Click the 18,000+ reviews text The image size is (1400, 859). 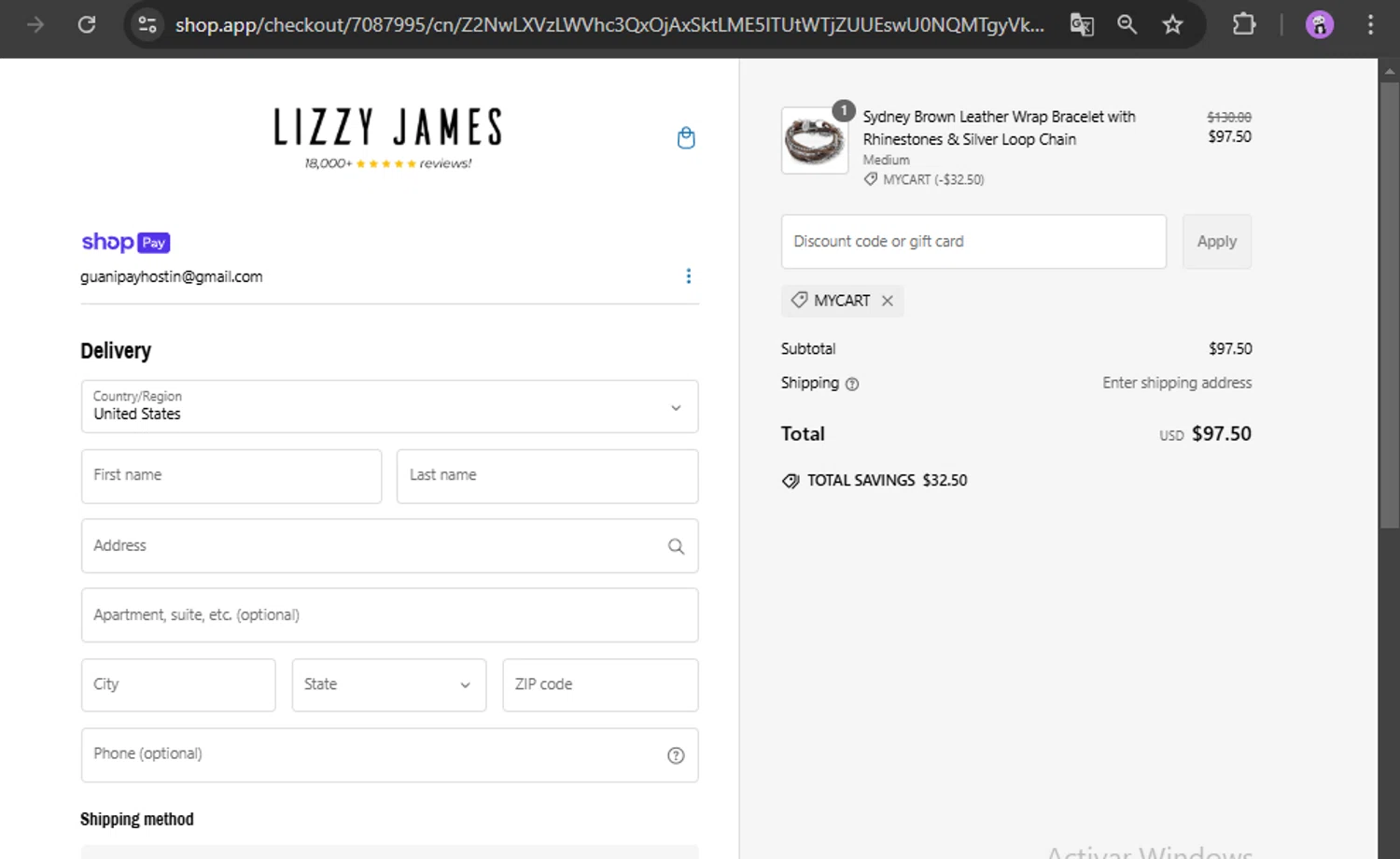click(388, 163)
